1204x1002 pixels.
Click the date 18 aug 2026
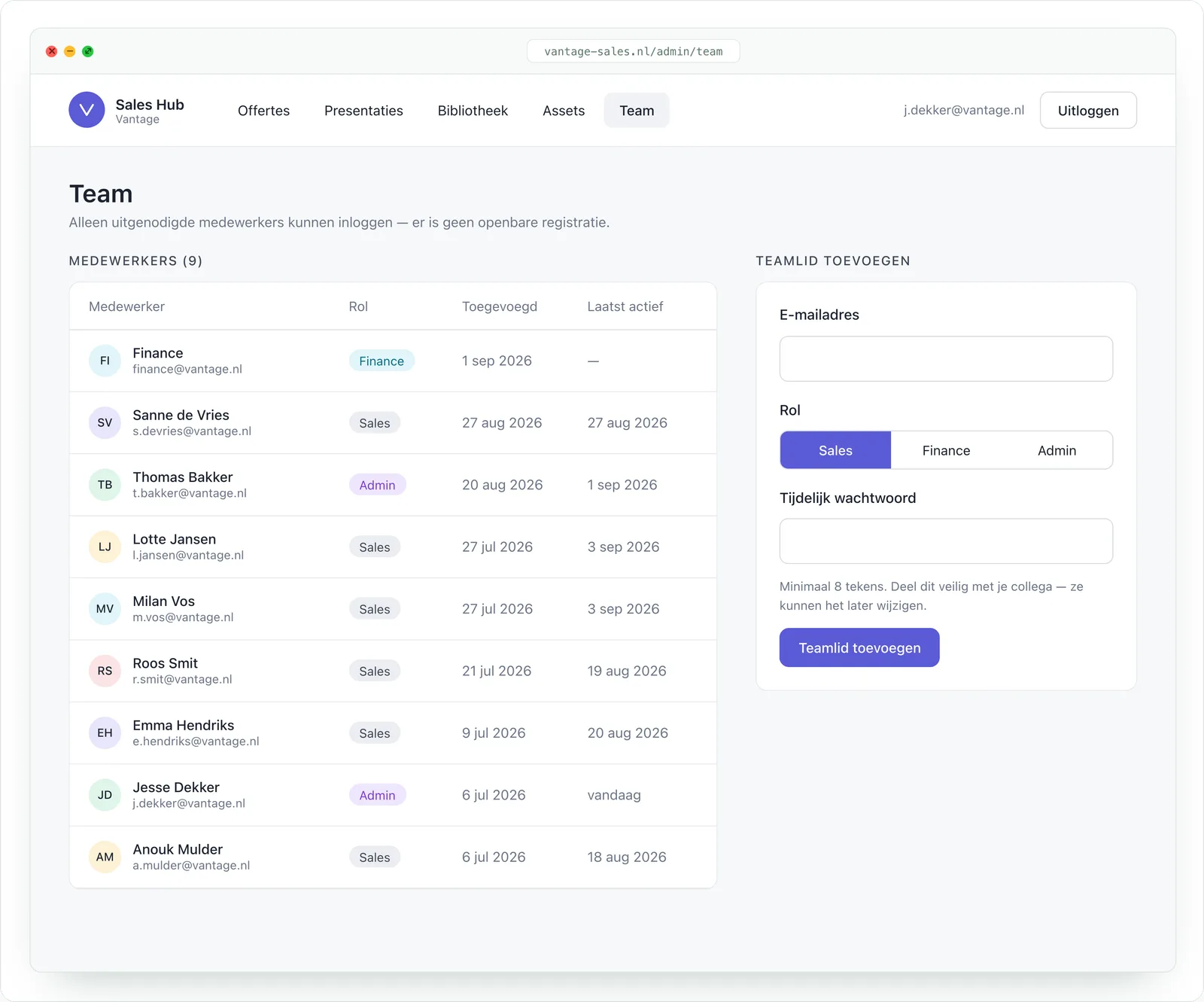(x=627, y=857)
